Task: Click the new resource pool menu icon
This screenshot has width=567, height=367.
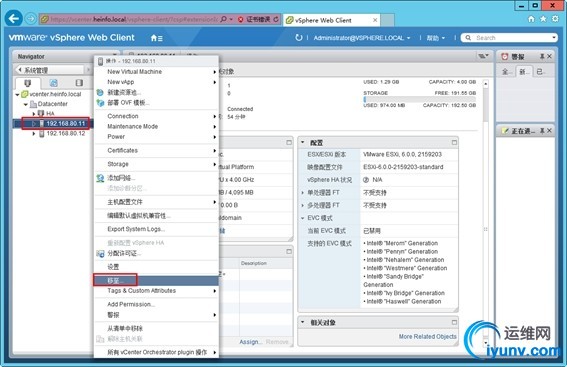Action: tap(100, 93)
